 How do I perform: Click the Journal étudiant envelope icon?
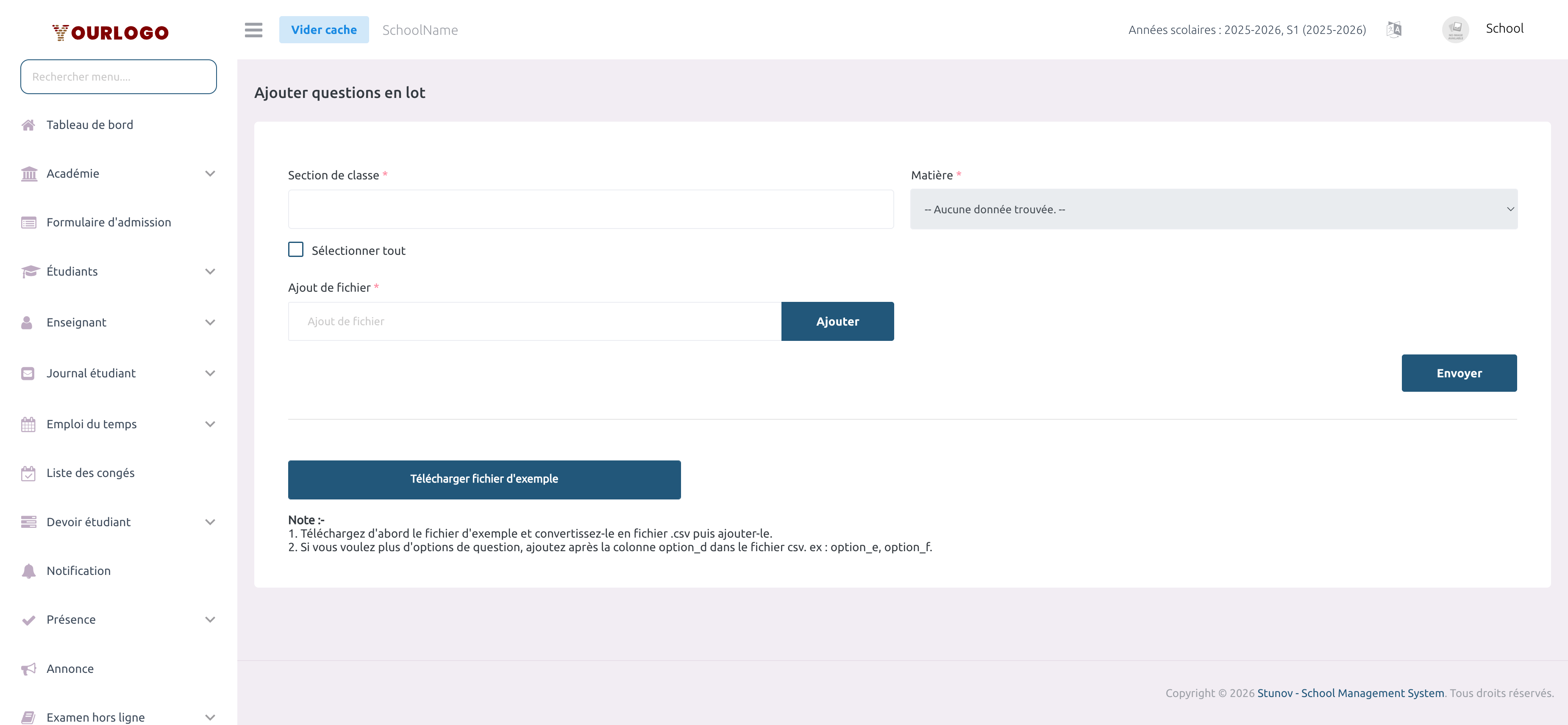pyautogui.click(x=29, y=373)
